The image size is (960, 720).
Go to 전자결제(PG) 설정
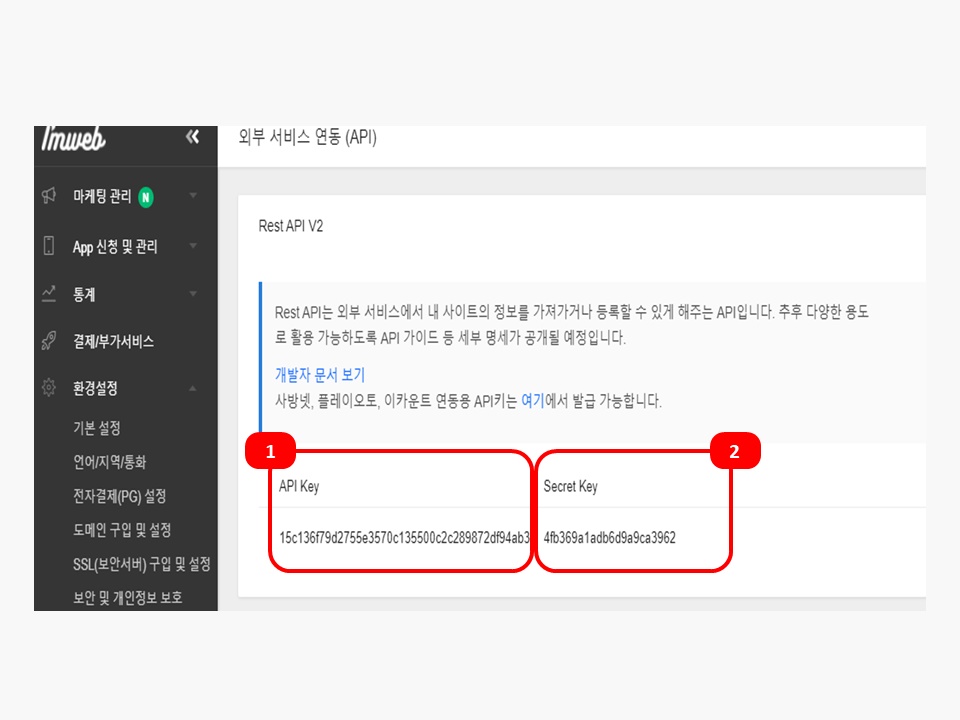tap(119, 496)
